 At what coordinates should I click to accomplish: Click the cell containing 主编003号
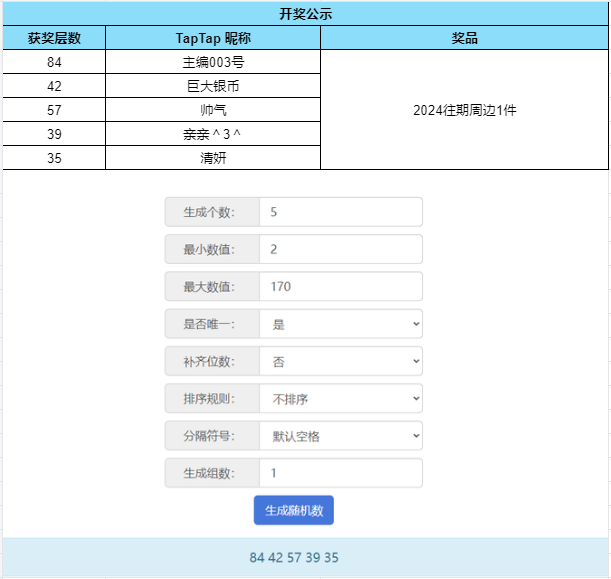click(x=213, y=62)
